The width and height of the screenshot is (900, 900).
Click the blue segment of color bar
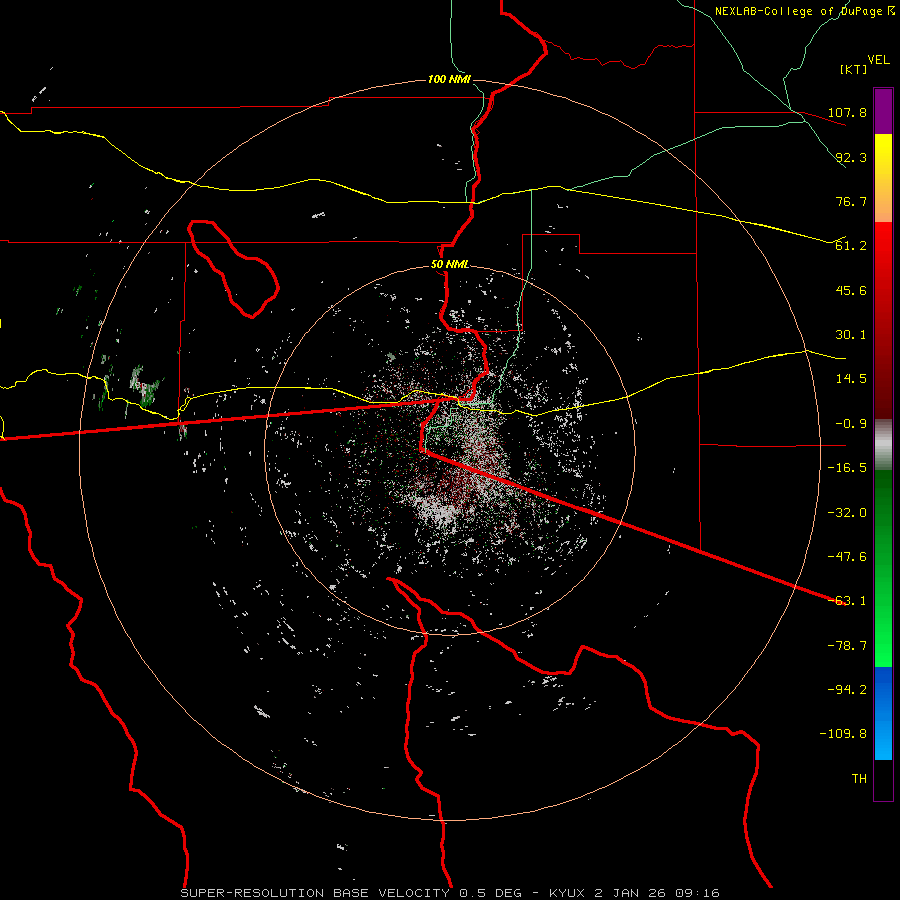tap(883, 713)
